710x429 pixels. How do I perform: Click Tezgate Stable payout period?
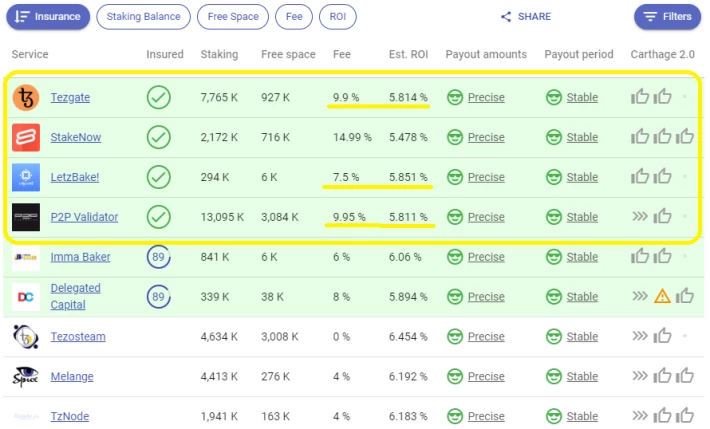tap(582, 97)
